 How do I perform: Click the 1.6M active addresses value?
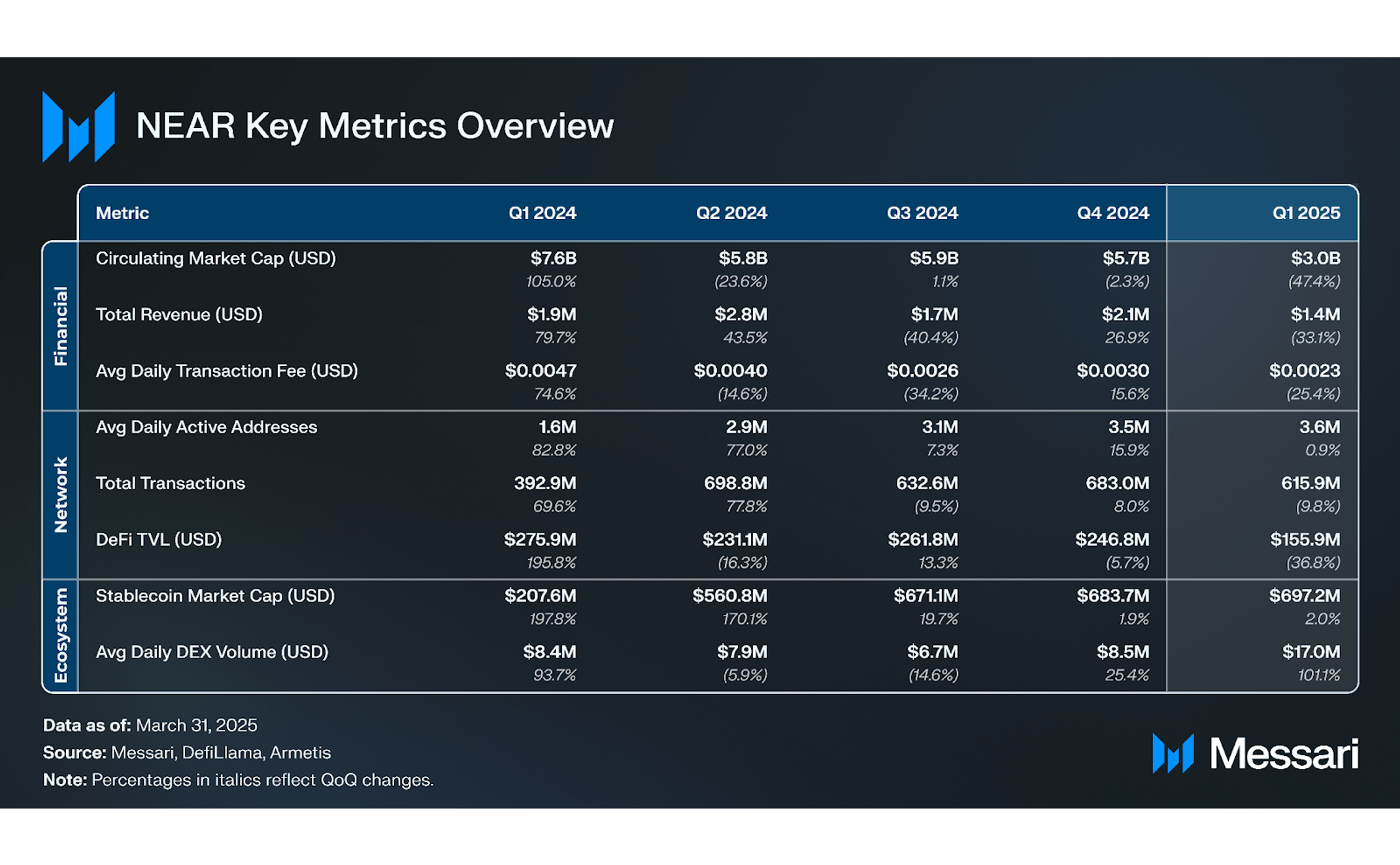click(x=558, y=427)
